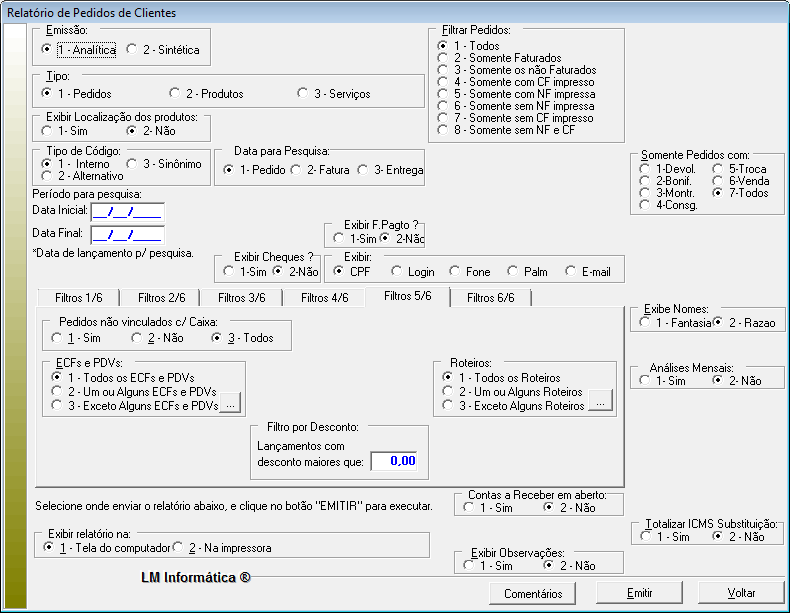Image resolution: width=790 pixels, height=613 pixels.
Task: Choose 6-Venda in Somente Pedidos com
Action: [x=719, y=181]
